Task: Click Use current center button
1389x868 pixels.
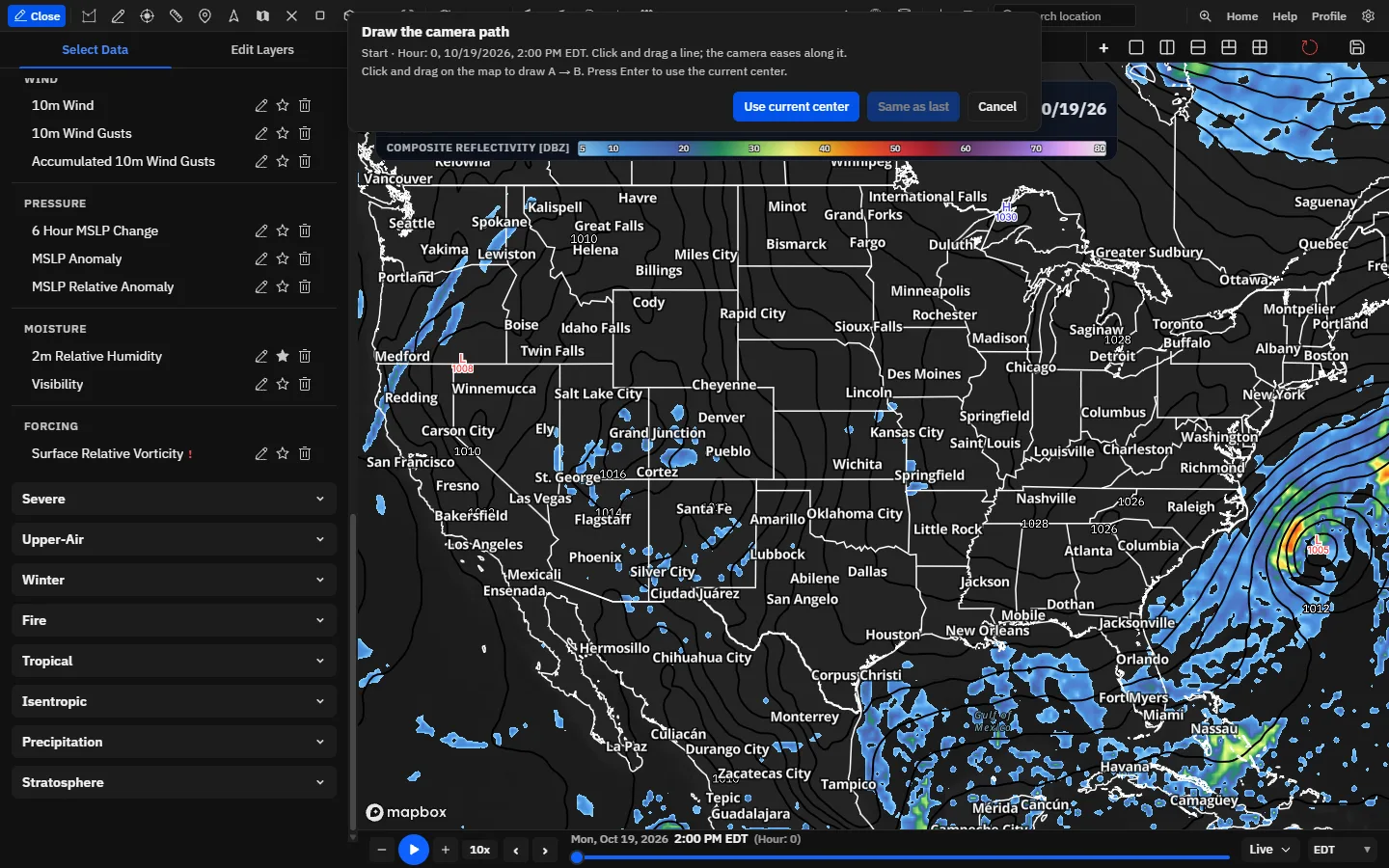Action: coord(796,107)
